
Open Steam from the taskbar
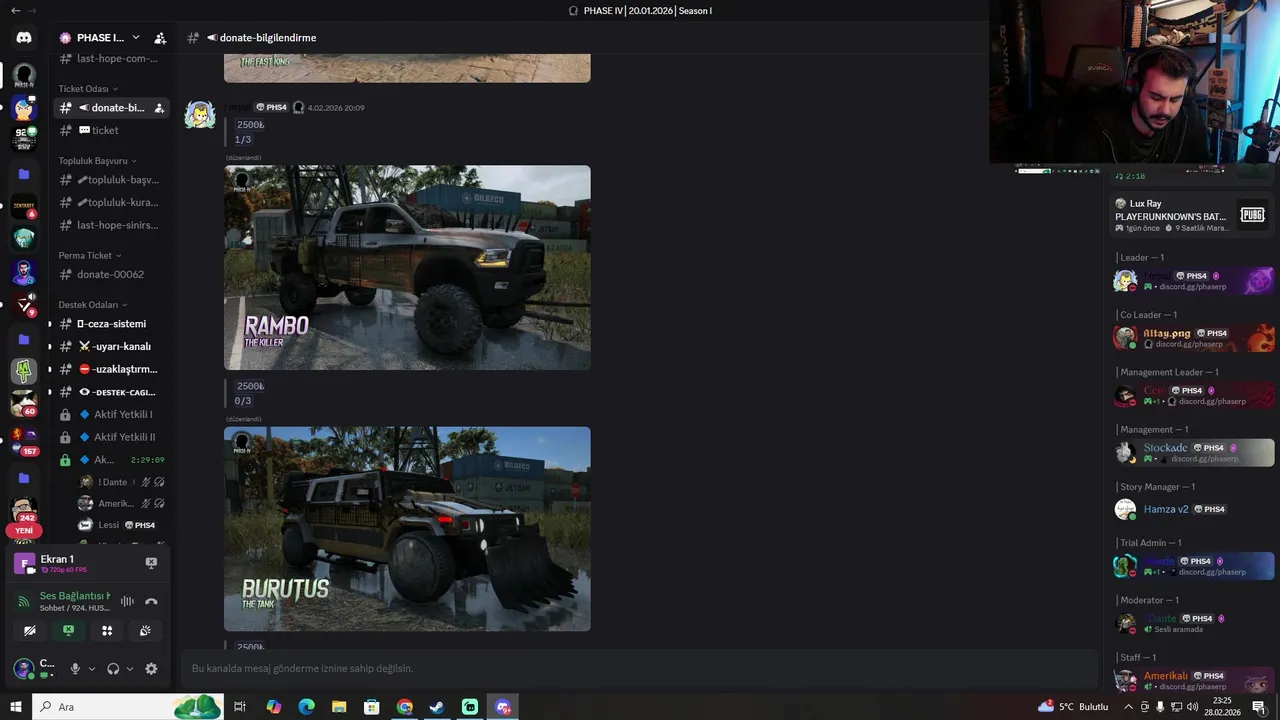[437, 707]
